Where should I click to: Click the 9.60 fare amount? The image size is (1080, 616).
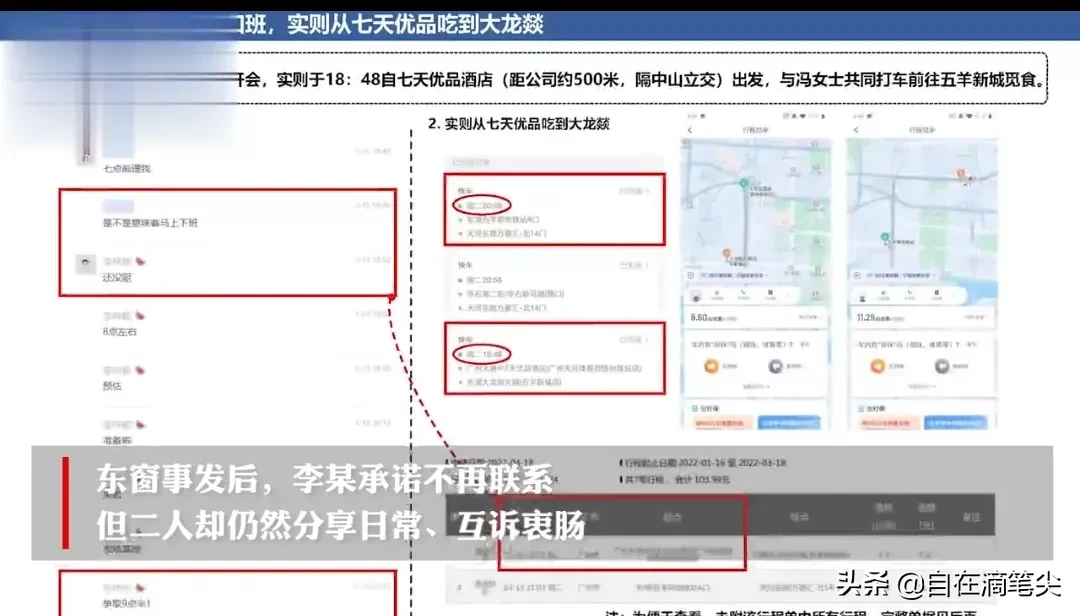[699, 318]
